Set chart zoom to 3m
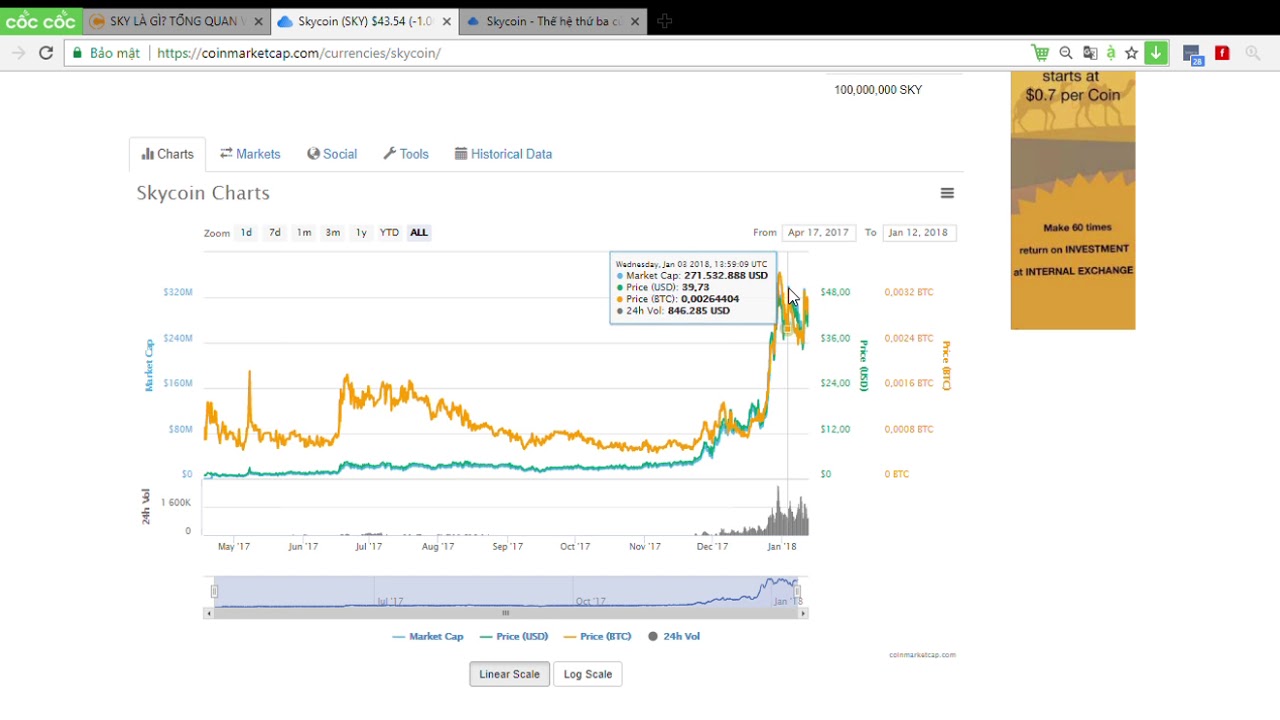1280x720 pixels. point(333,232)
